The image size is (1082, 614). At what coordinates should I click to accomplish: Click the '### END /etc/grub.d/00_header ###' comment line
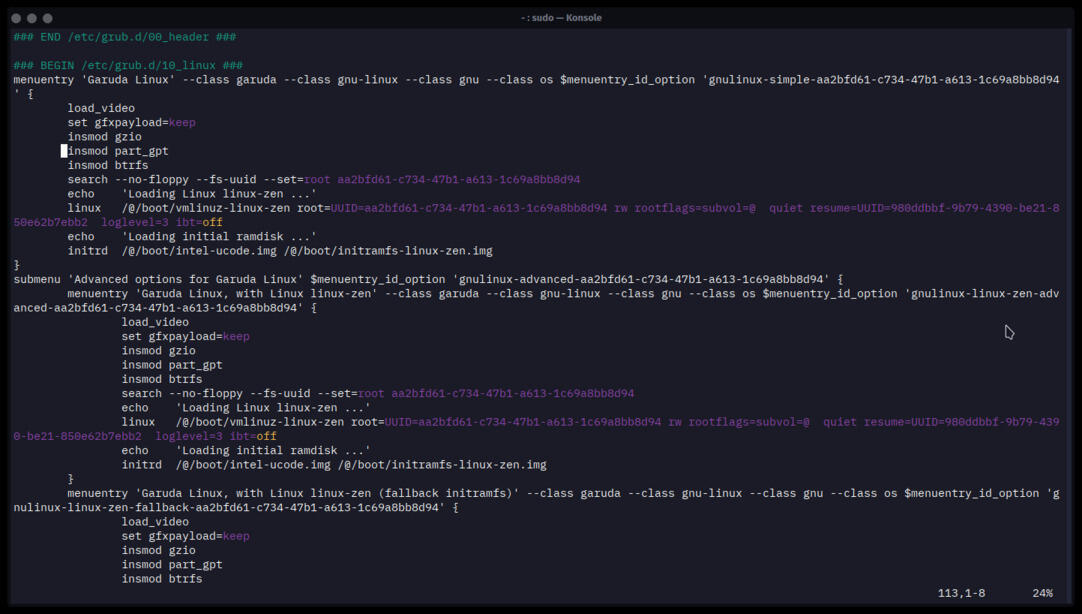(125, 37)
